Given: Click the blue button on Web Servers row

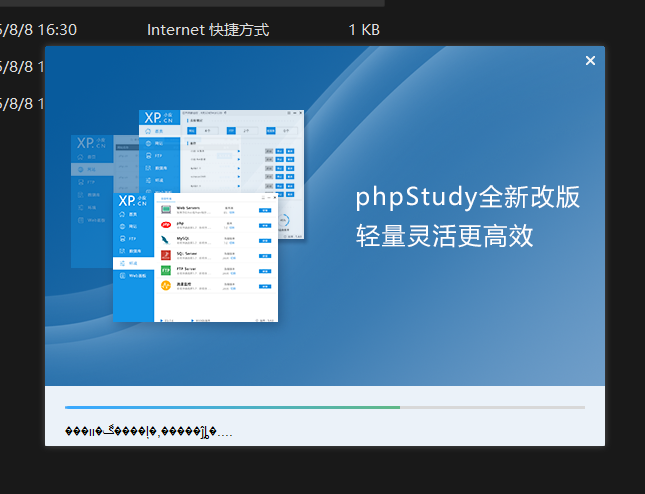Looking at the screenshot, I should click(265, 211).
